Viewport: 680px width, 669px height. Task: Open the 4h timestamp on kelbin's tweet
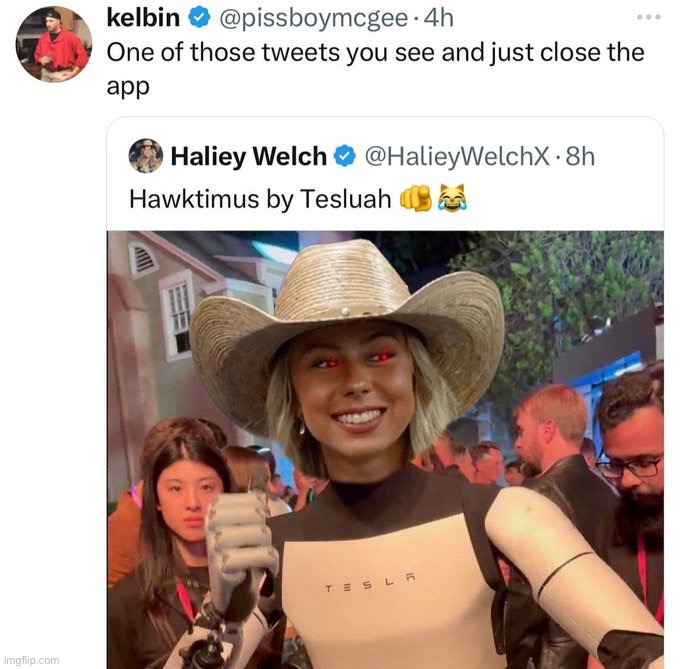coord(439,18)
